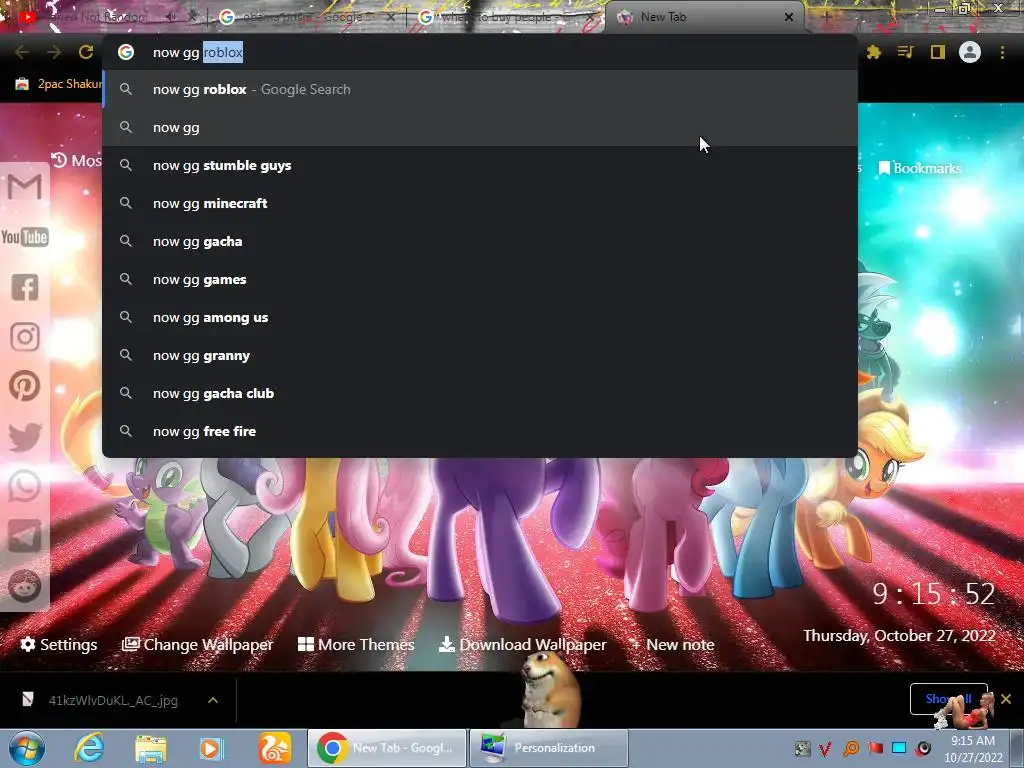The height and width of the screenshot is (768, 1024).
Task: Click the Show desktop strip beside the clock
Action: click(1017, 748)
